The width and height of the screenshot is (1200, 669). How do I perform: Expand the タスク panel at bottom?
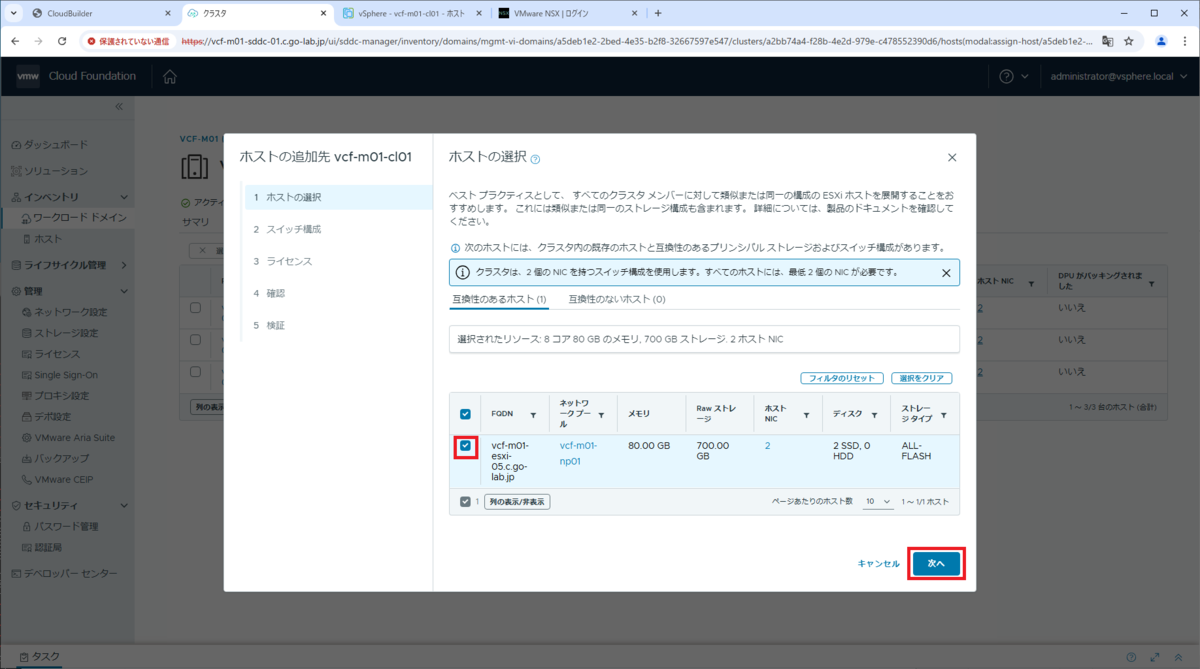pyautogui.click(x=38, y=656)
